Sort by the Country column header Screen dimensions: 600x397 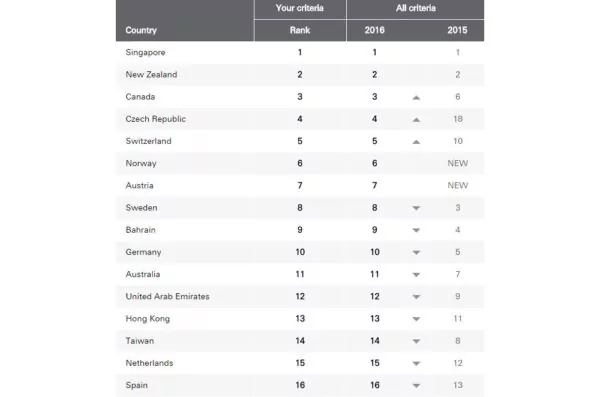(x=141, y=30)
